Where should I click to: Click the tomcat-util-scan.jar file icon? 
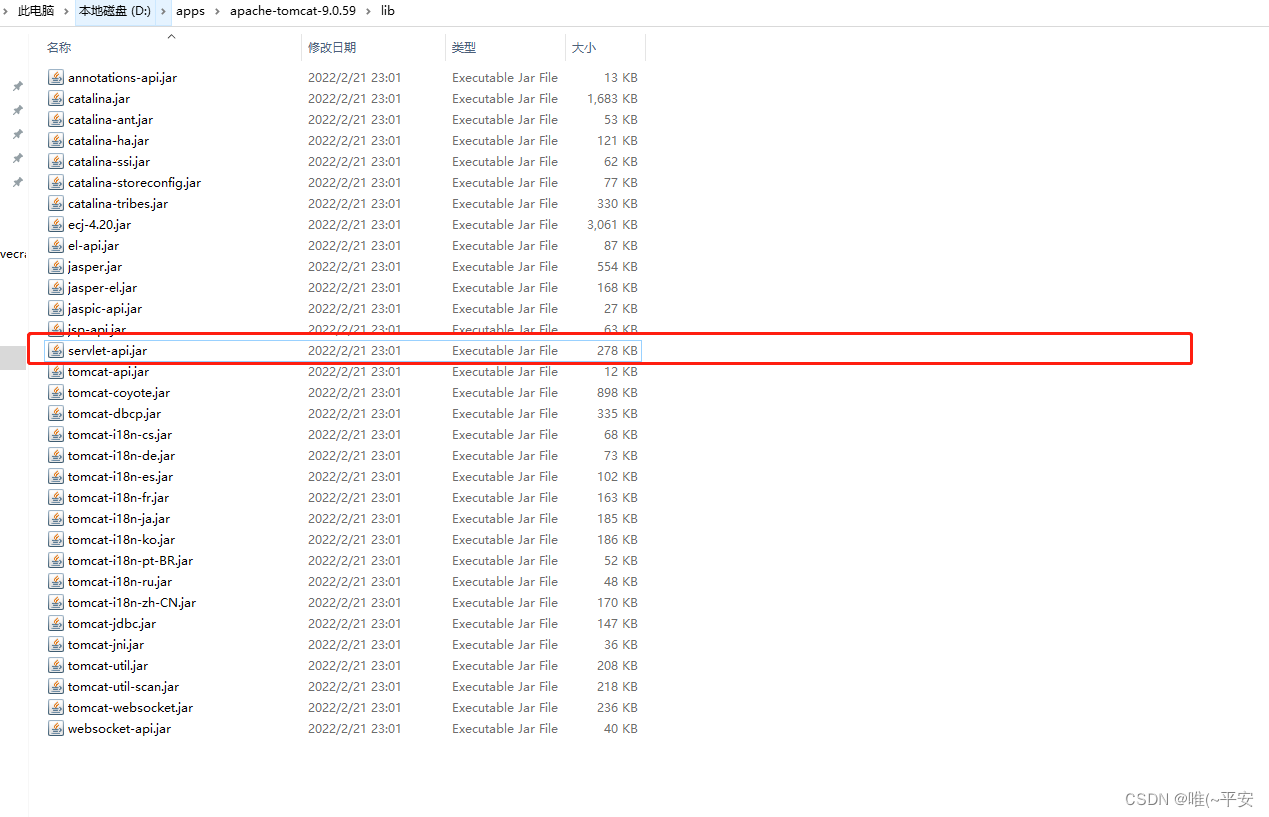coord(56,687)
